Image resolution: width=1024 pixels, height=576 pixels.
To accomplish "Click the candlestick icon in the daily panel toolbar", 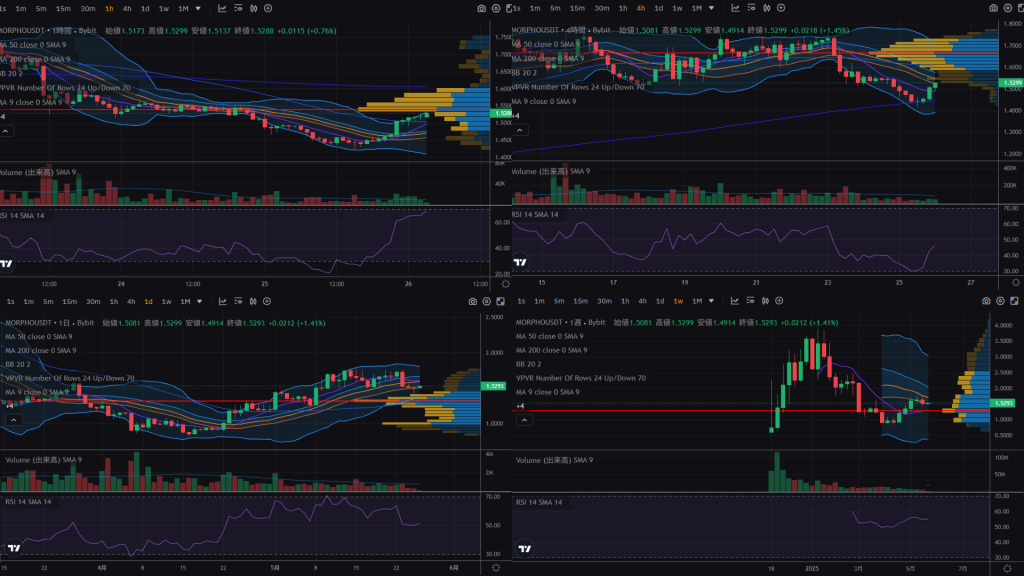I will click(x=253, y=301).
